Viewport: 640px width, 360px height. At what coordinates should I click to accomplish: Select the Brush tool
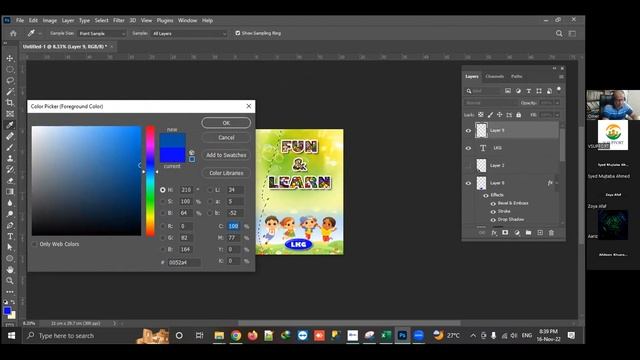(x=10, y=147)
